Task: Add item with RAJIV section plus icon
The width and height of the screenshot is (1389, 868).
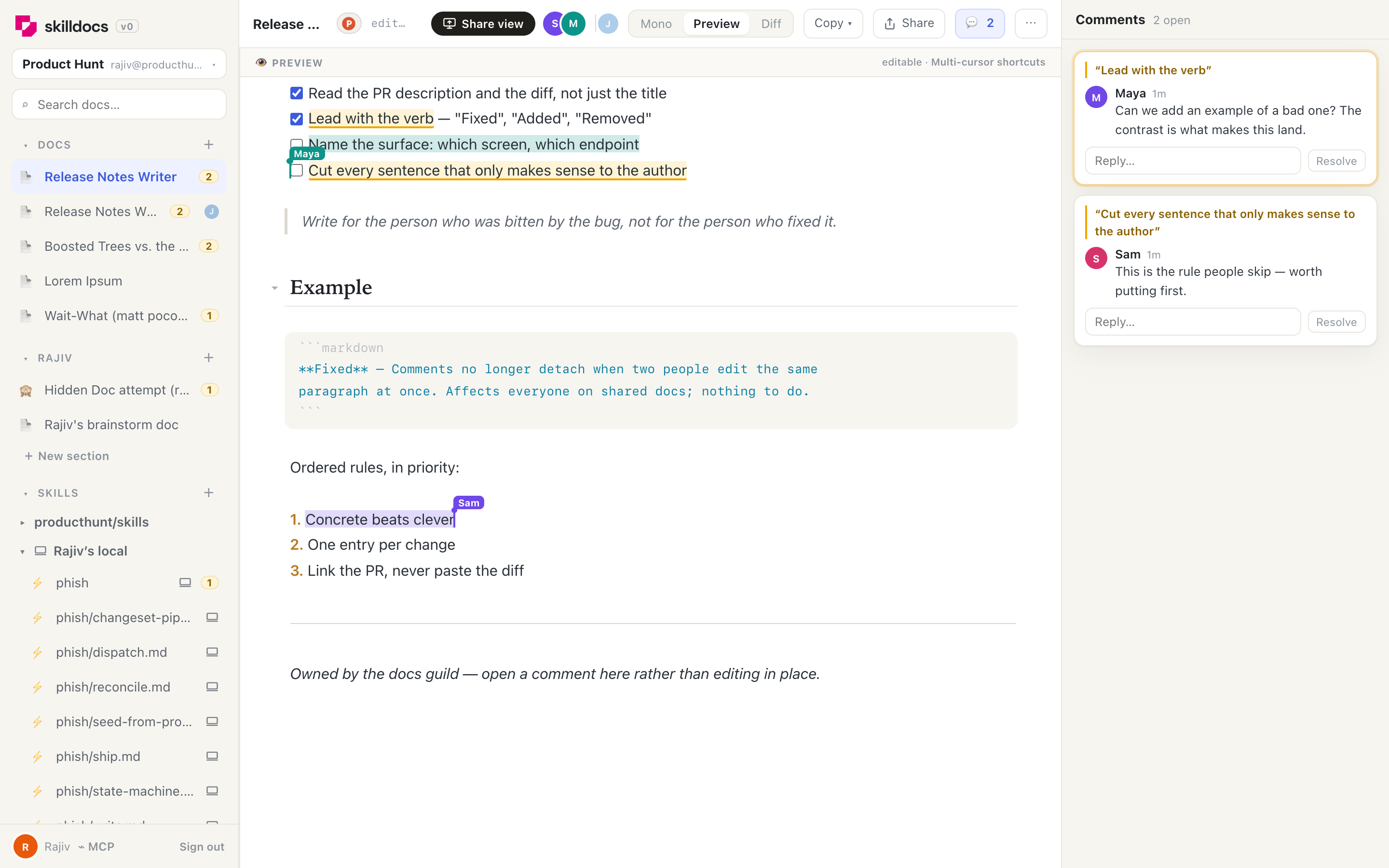Action: tap(209, 358)
